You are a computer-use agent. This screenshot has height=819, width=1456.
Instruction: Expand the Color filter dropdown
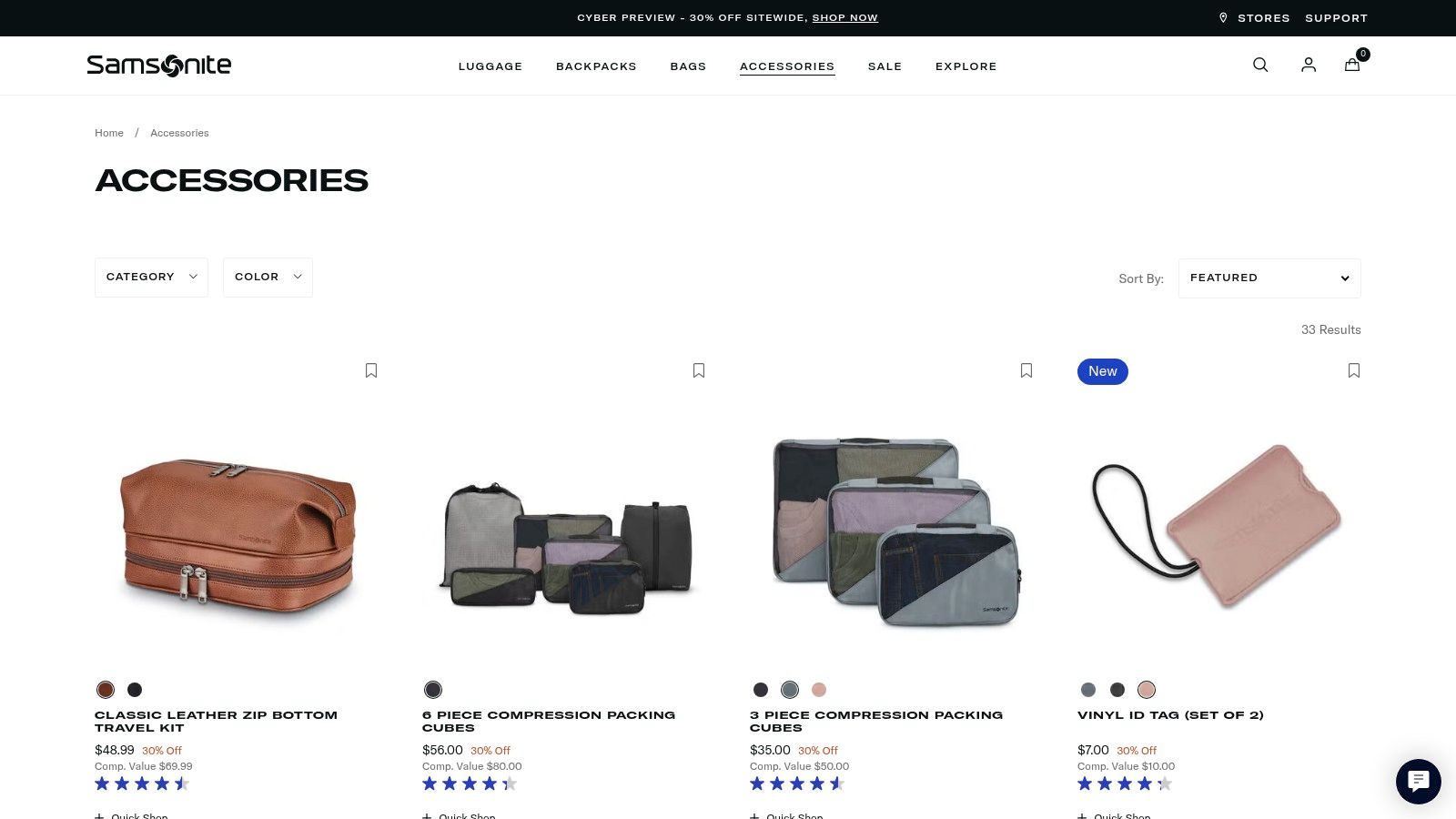point(268,277)
